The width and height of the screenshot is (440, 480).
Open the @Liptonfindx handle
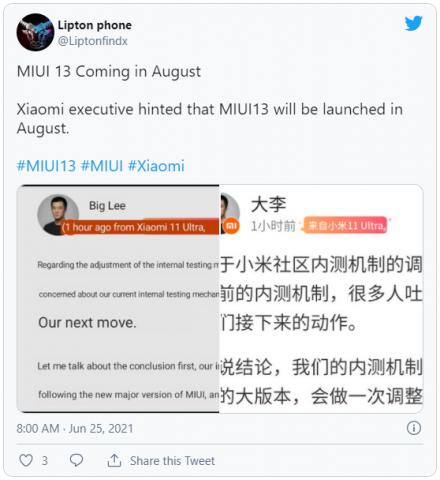[92, 41]
